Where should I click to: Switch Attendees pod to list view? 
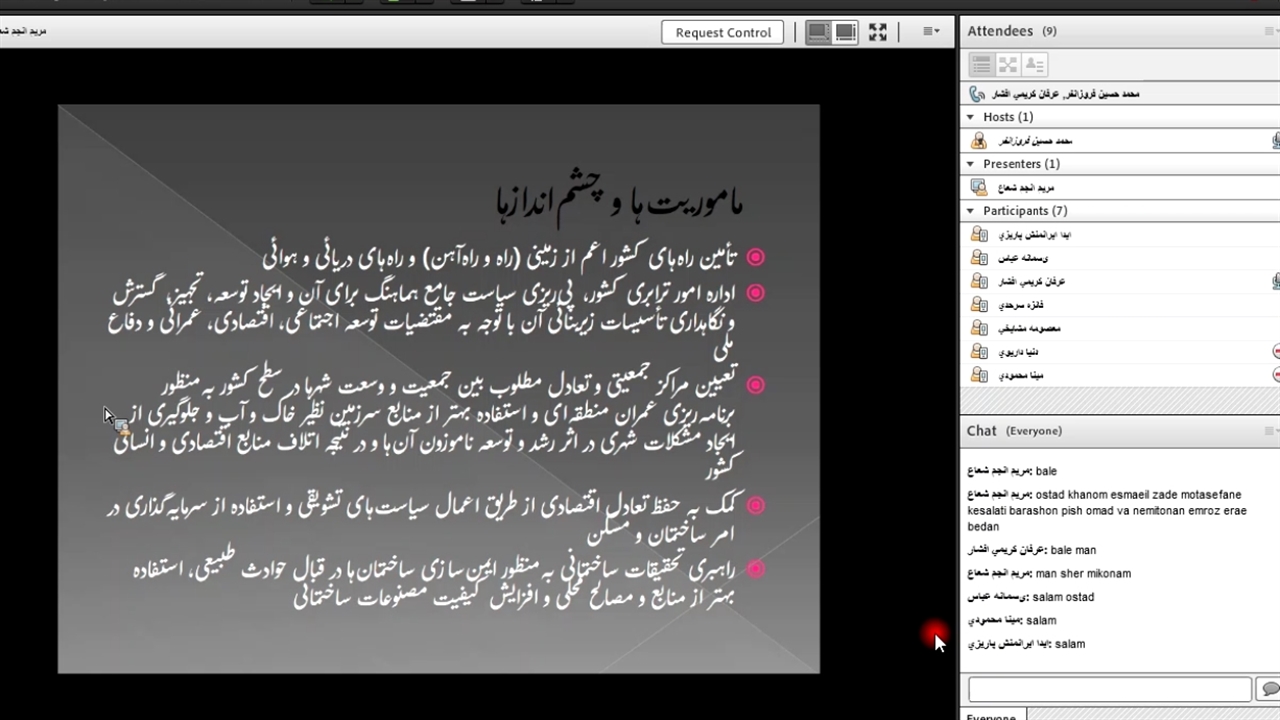coord(981,65)
